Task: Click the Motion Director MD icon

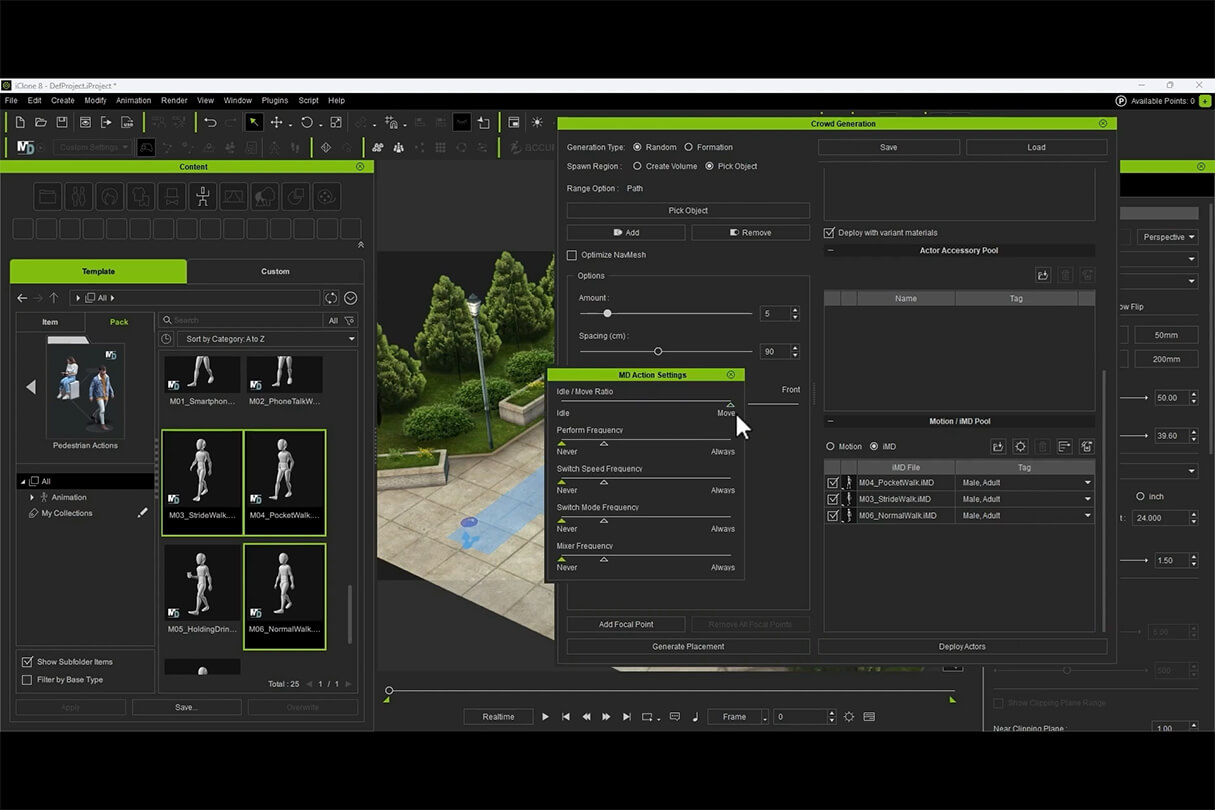Action: [25, 147]
